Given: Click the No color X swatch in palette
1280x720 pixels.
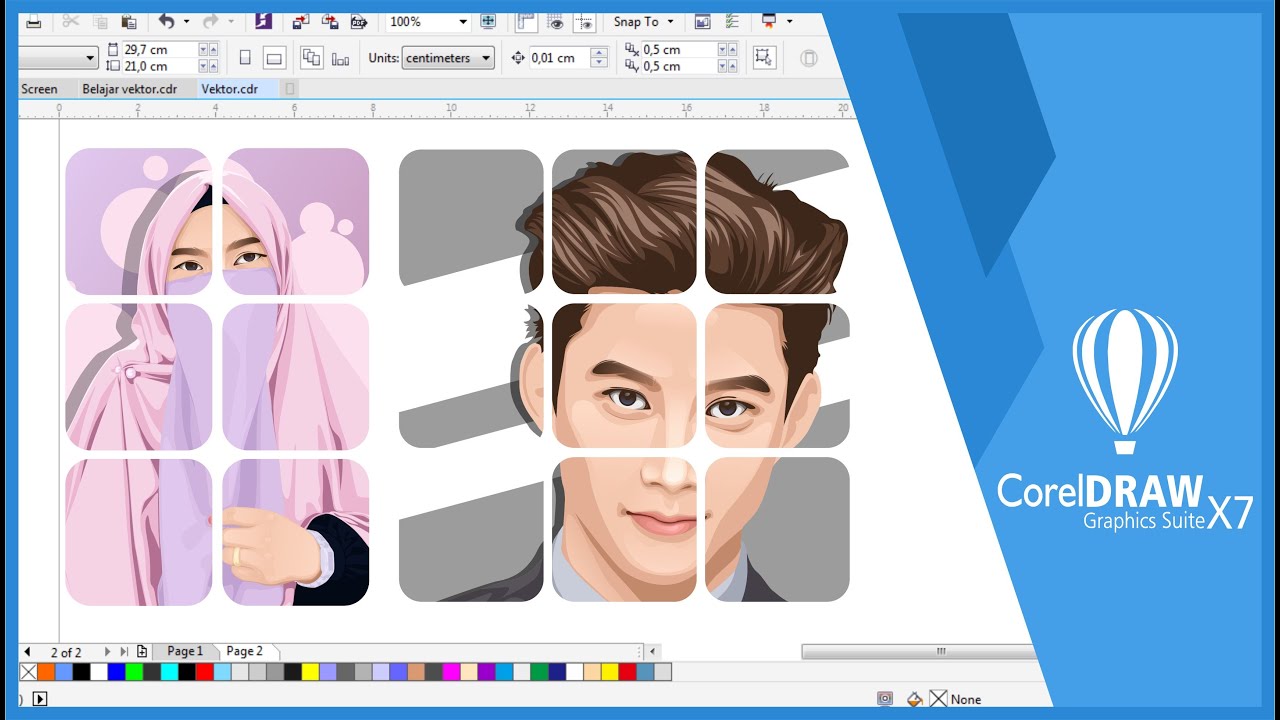Looking at the screenshot, I should click(x=28, y=672).
